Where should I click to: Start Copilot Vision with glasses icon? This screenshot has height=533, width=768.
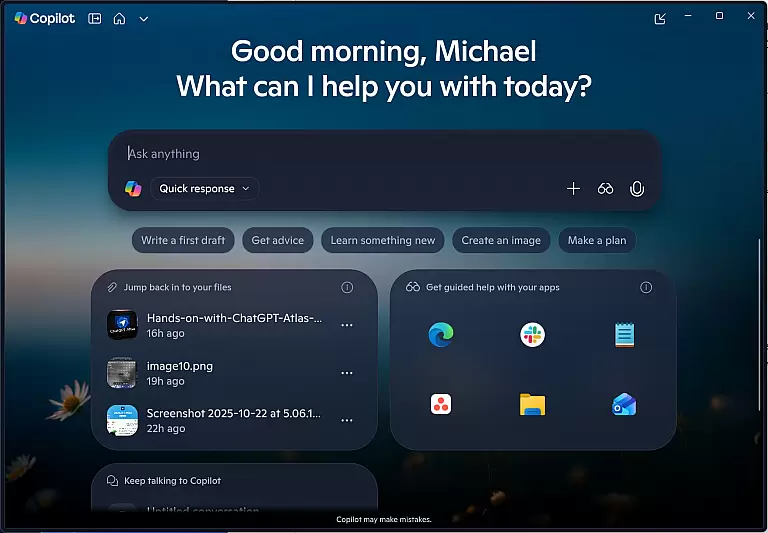[605, 188]
